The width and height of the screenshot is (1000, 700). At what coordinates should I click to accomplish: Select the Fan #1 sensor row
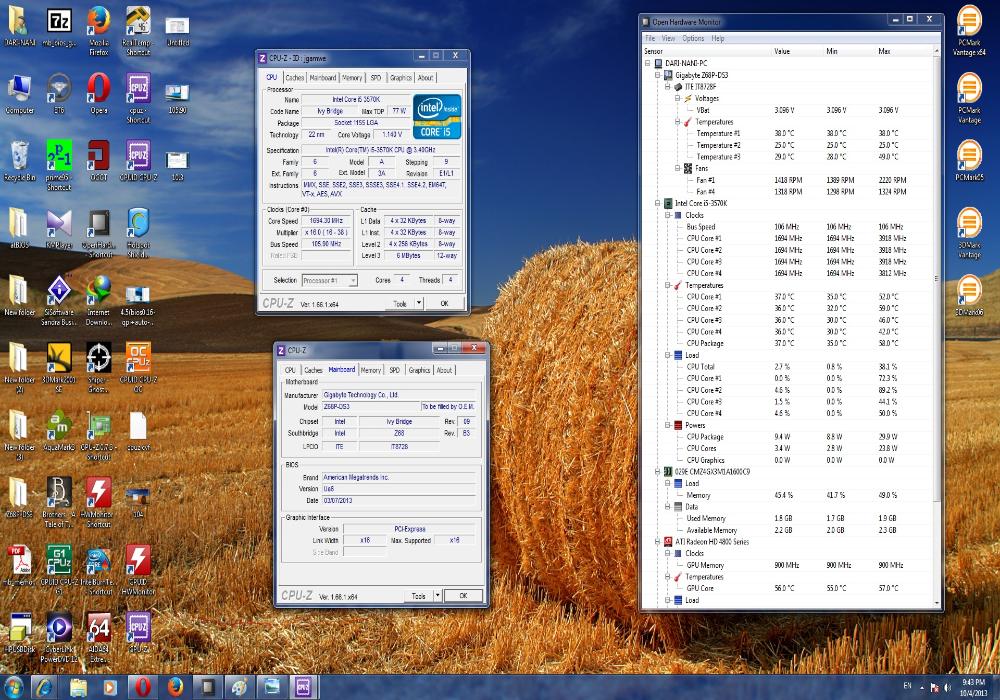[790, 180]
